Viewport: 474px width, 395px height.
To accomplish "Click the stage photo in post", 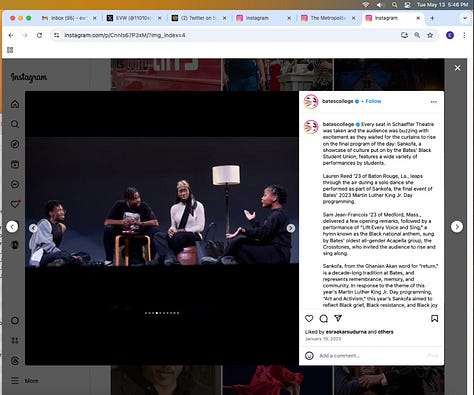I will pos(162,201).
